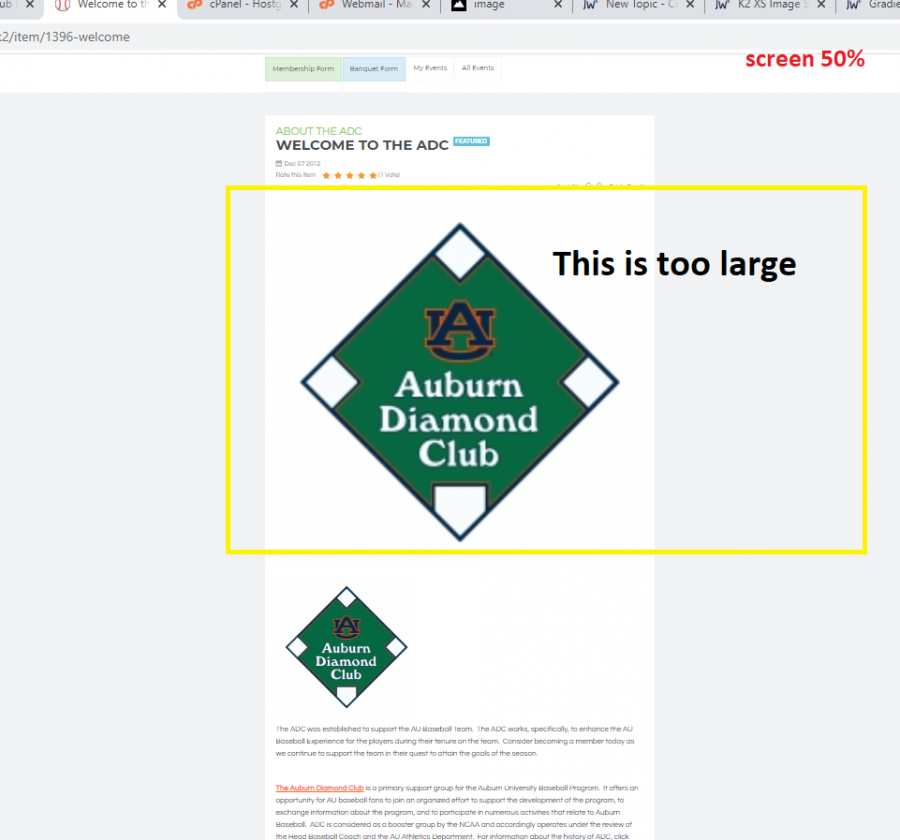The image size is (900, 840).
Task: Switch to the 'image' tab
Action: pyautogui.click(x=507, y=5)
